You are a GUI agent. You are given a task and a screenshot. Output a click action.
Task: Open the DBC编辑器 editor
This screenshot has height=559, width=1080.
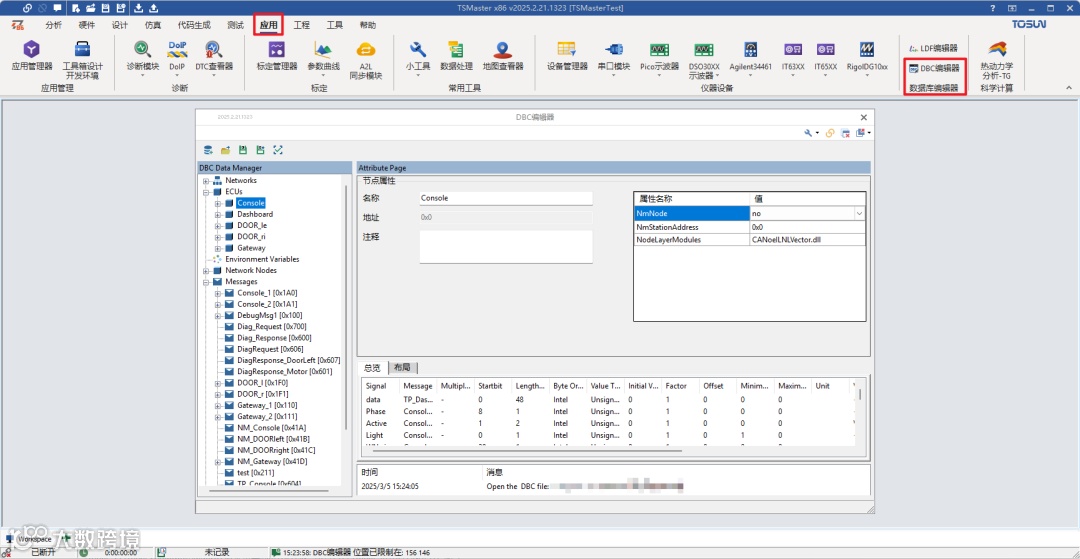tap(934, 68)
